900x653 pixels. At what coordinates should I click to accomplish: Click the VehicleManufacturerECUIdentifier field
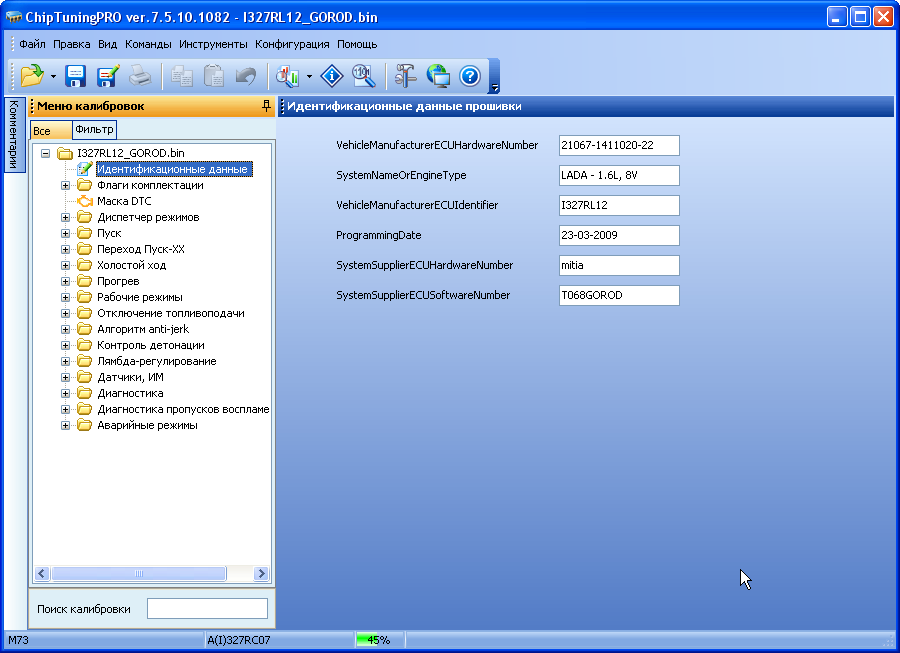(x=619, y=205)
